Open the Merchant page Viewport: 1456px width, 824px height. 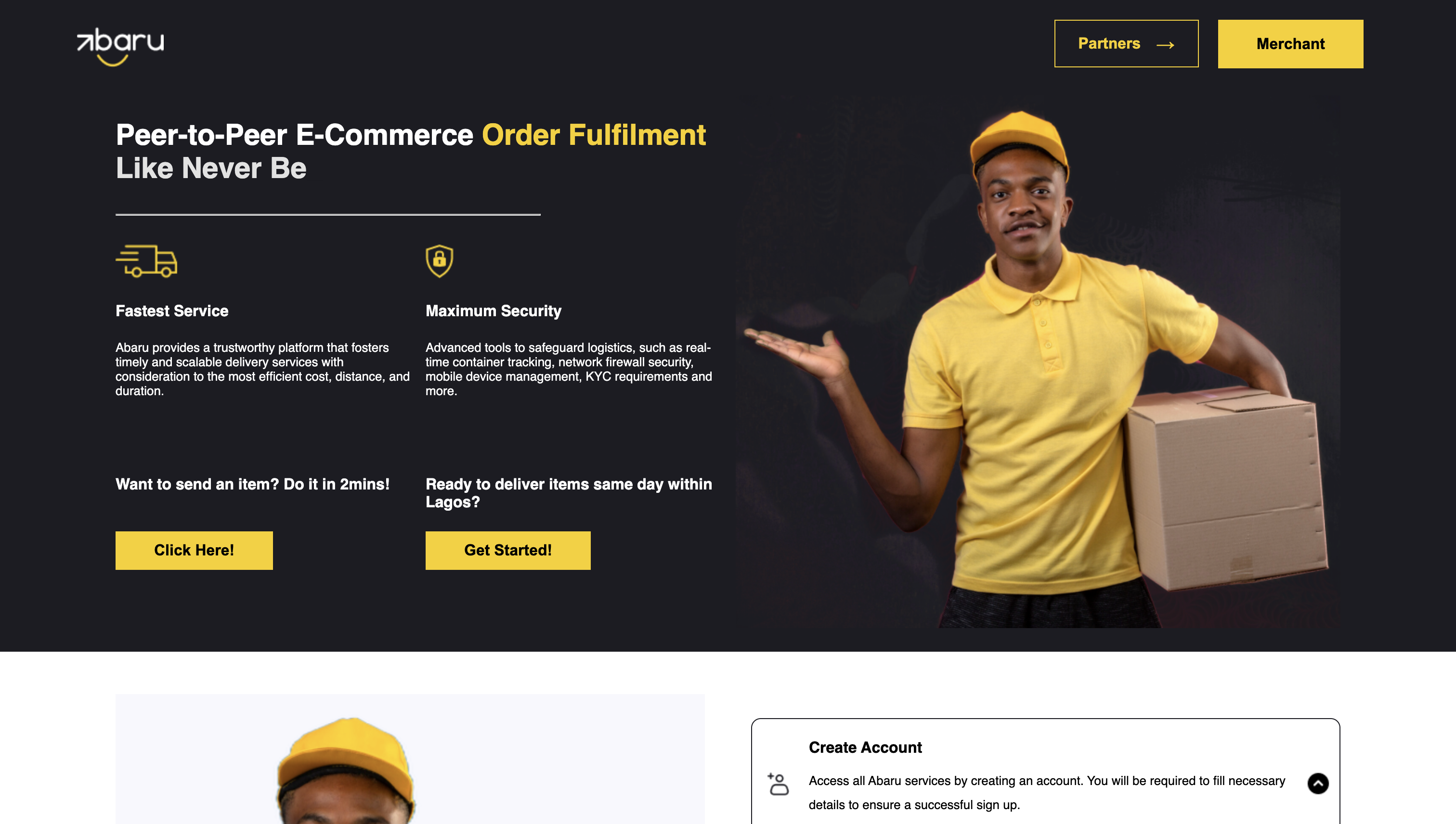(x=1290, y=44)
